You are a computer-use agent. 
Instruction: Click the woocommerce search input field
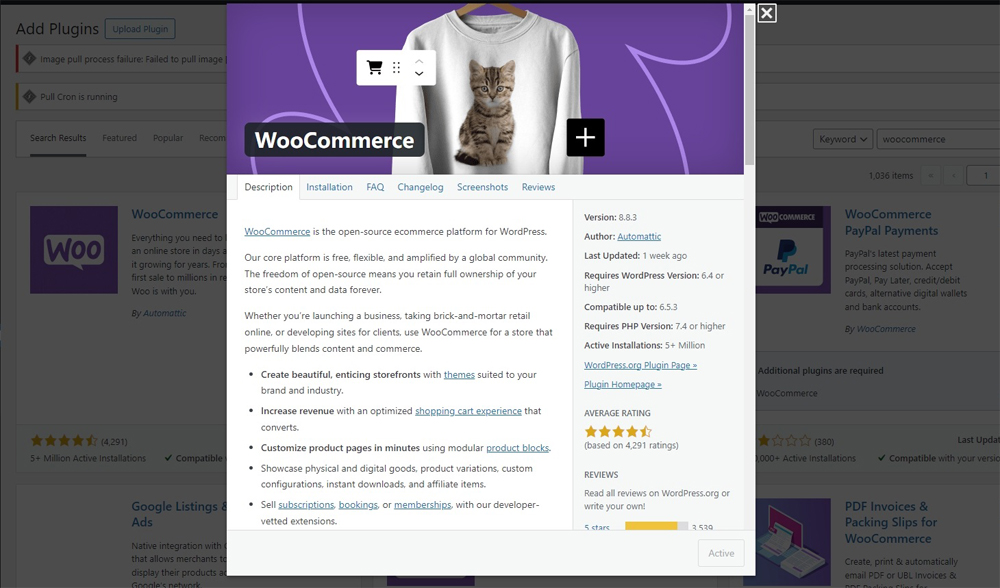[x=938, y=139]
